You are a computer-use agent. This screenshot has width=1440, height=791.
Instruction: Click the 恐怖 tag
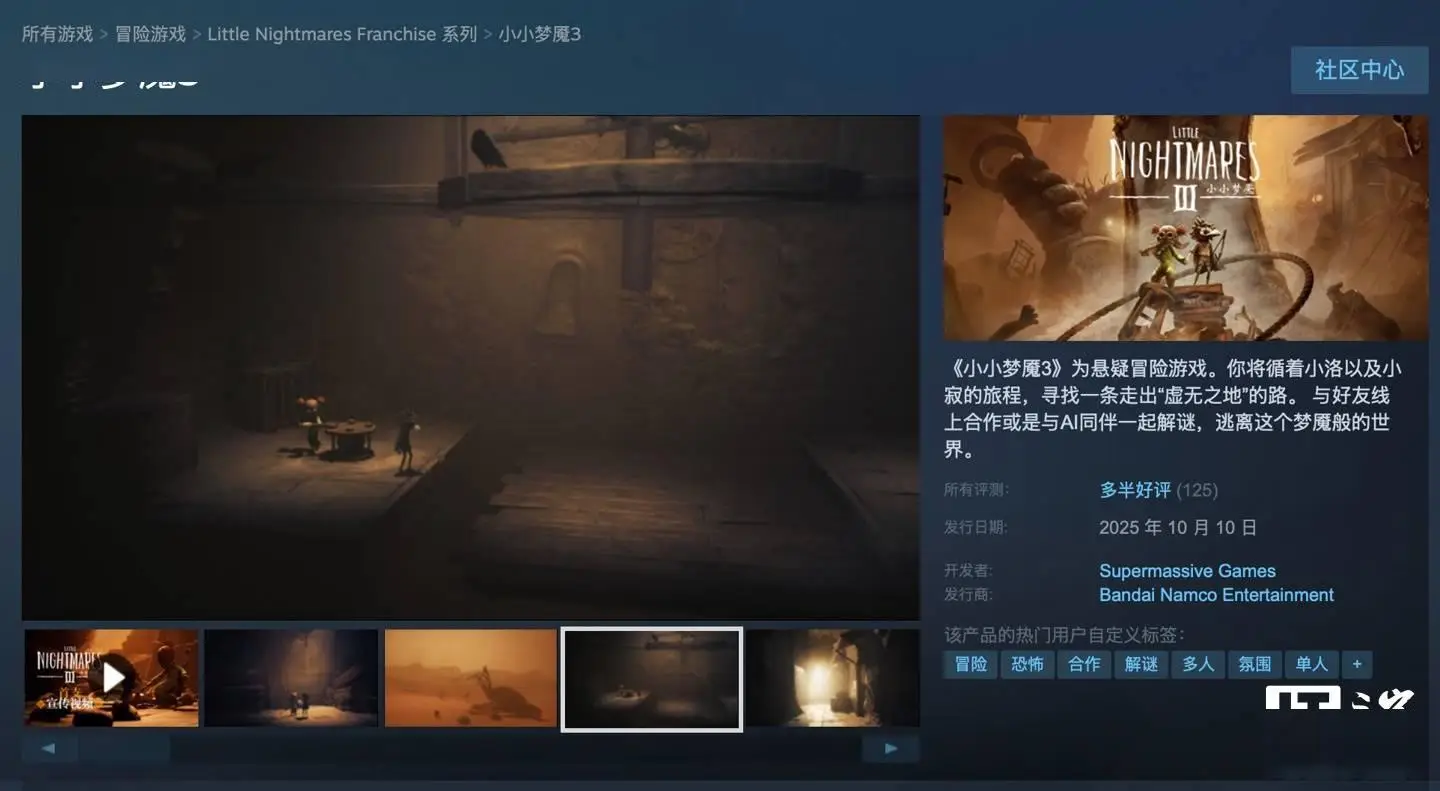pyautogui.click(x=1027, y=664)
